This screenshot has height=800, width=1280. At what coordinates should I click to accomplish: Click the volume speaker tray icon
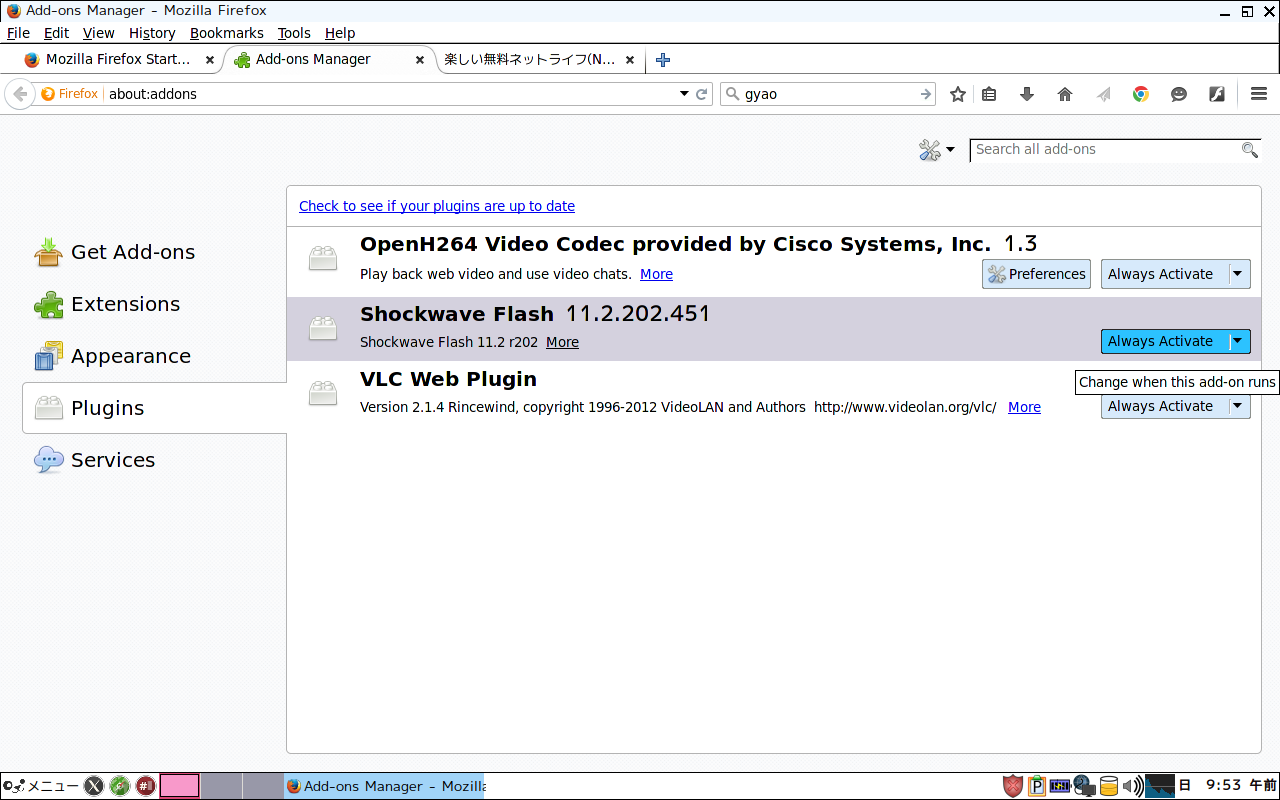pos(1133,786)
